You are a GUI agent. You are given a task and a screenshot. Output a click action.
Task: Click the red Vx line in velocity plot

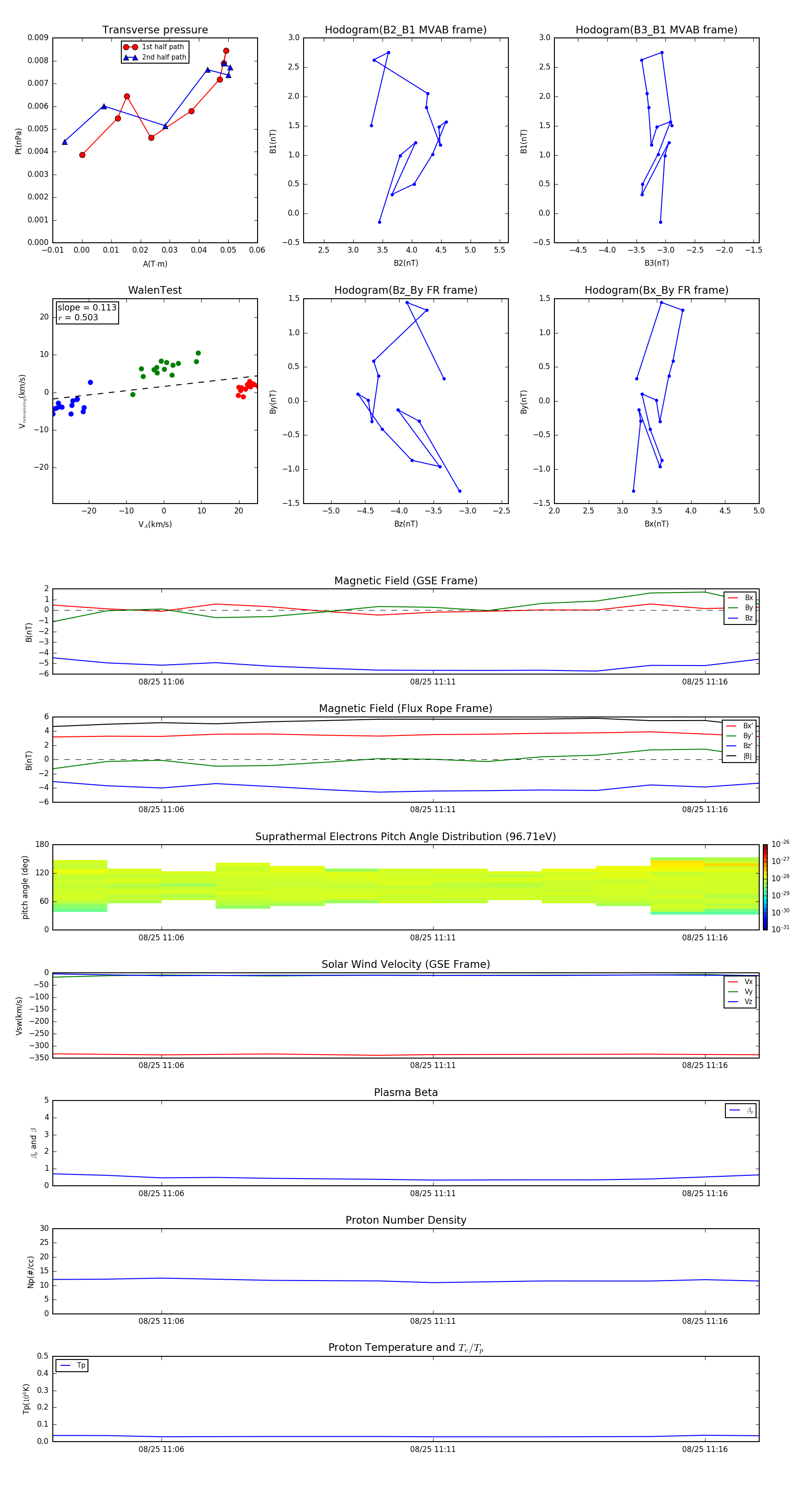click(x=406, y=1055)
